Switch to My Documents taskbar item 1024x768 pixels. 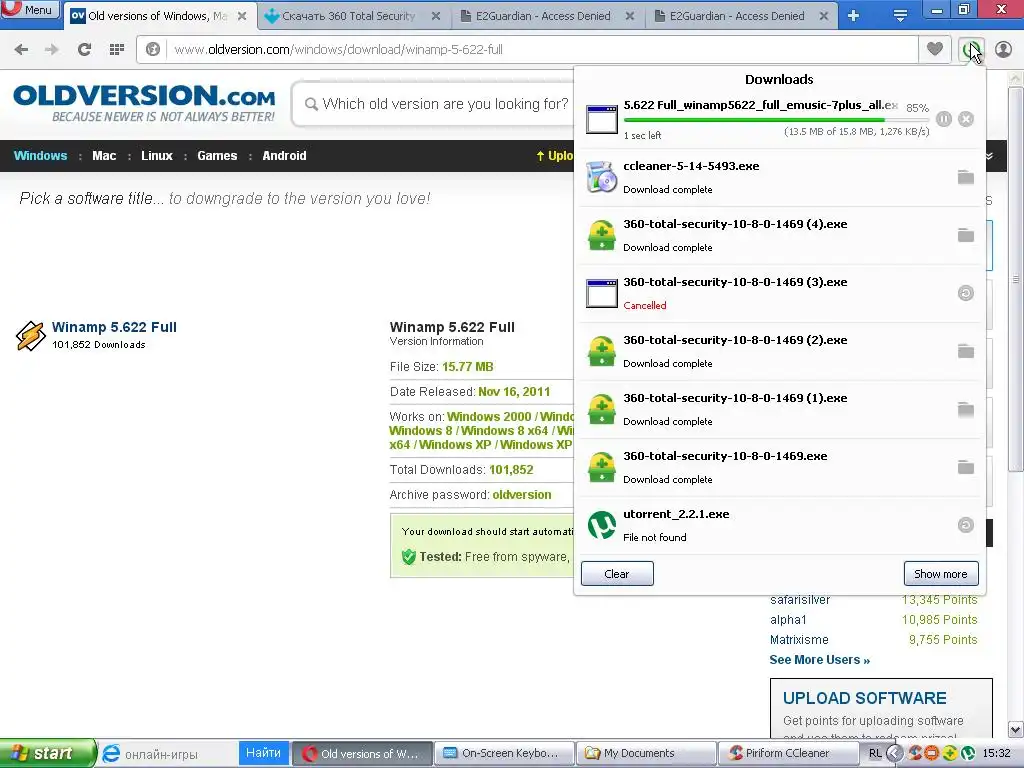tap(645, 754)
